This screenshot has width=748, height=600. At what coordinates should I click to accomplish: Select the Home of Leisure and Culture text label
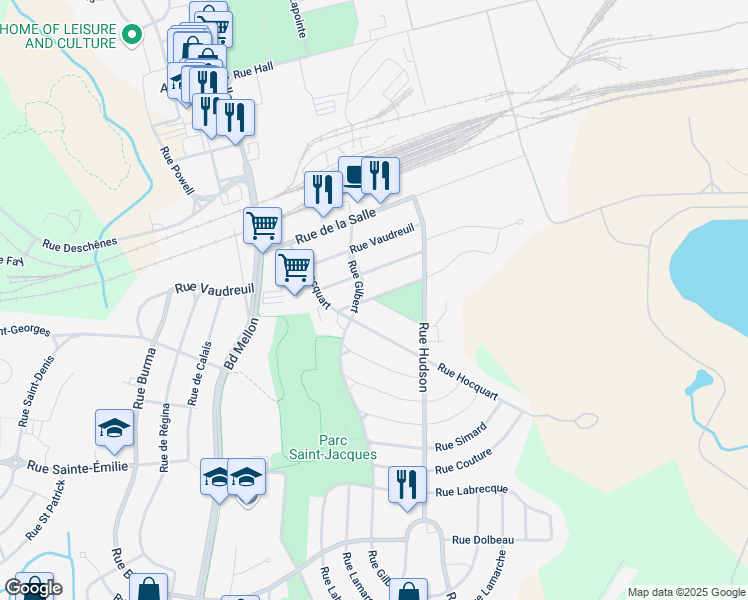(58, 36)
